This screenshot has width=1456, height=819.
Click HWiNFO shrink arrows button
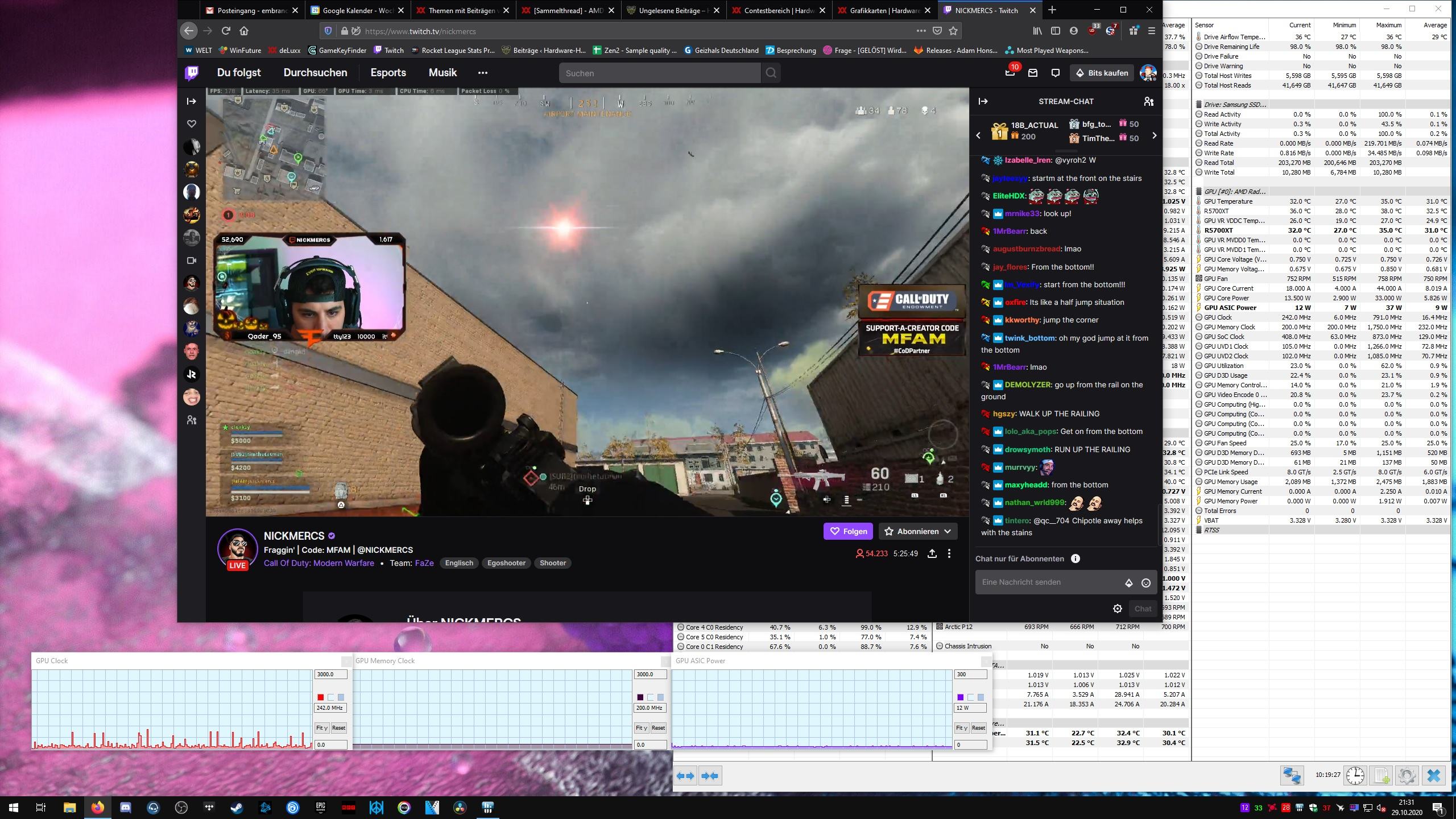click(x=710, y=776)
